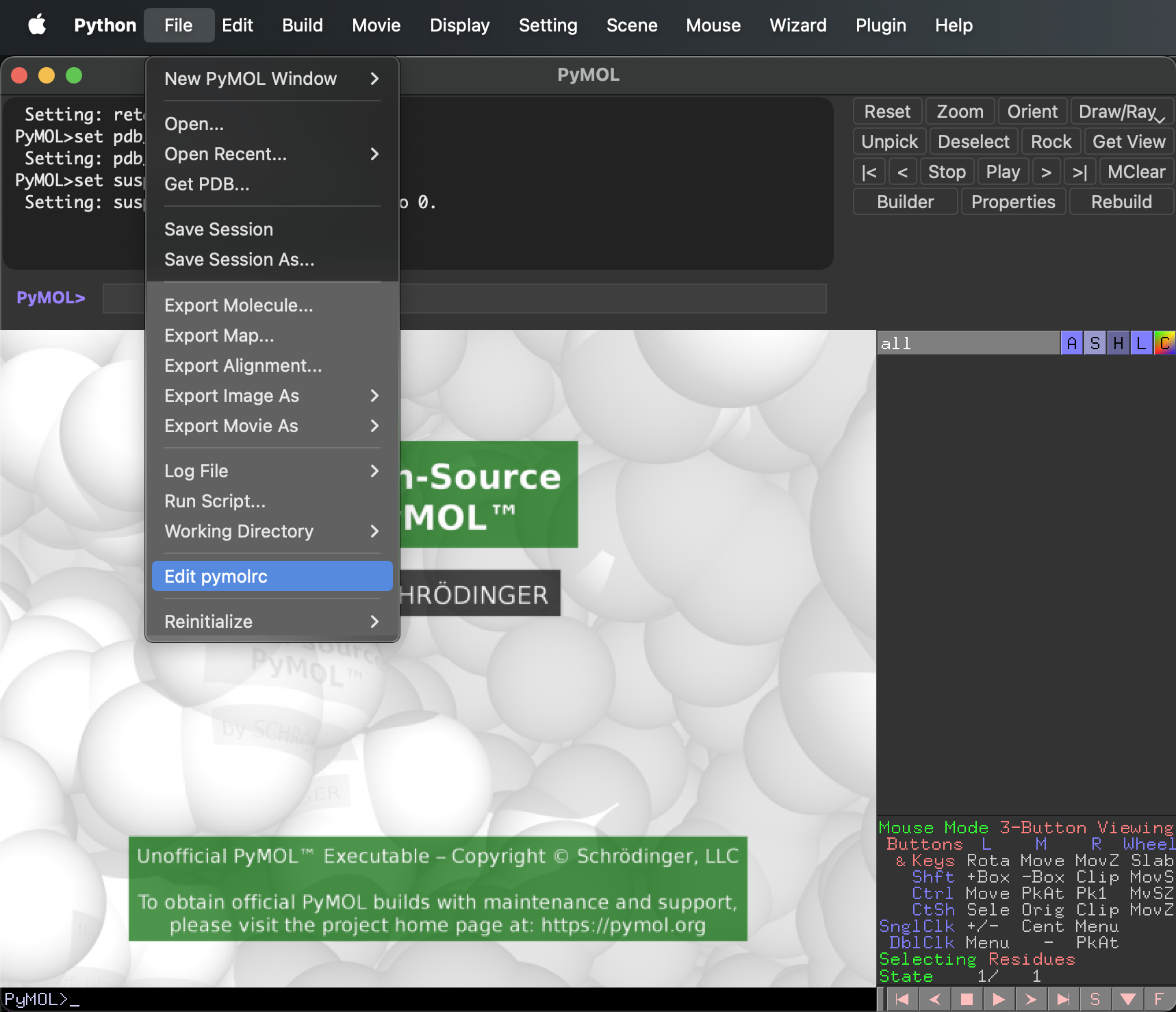Screen dimensions: 1176x1012
Task: Open the Movie menu
Action: pyautogui.click(x=376, y=25)
